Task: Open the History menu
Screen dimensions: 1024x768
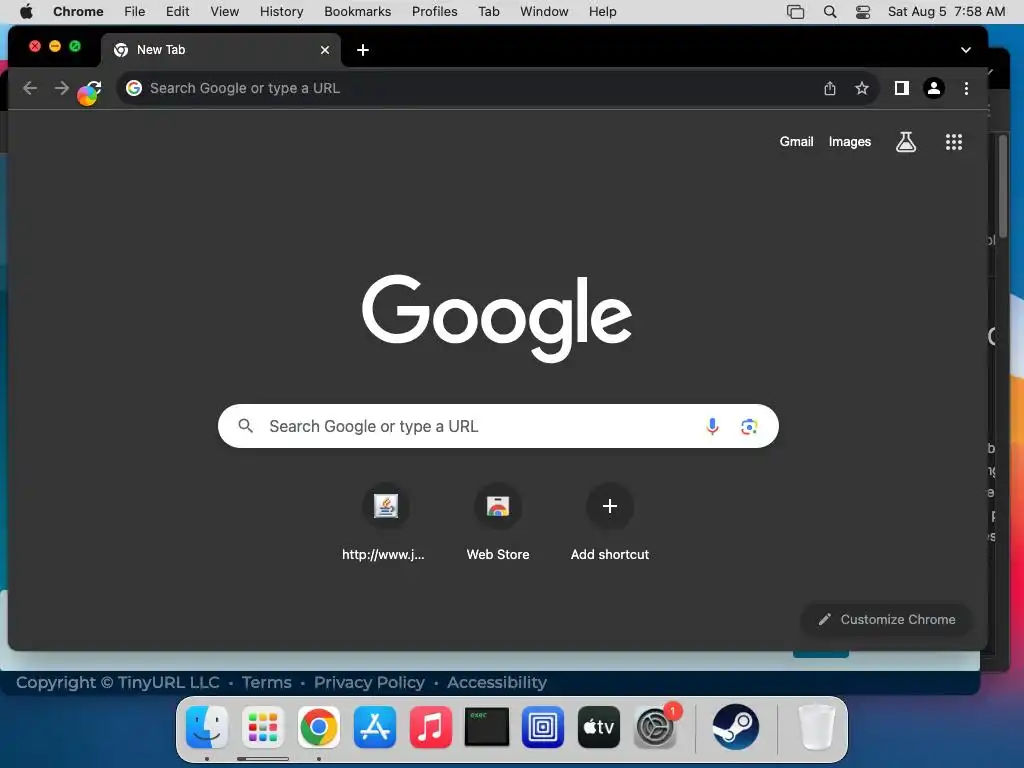Action: [x=281, y=12]
